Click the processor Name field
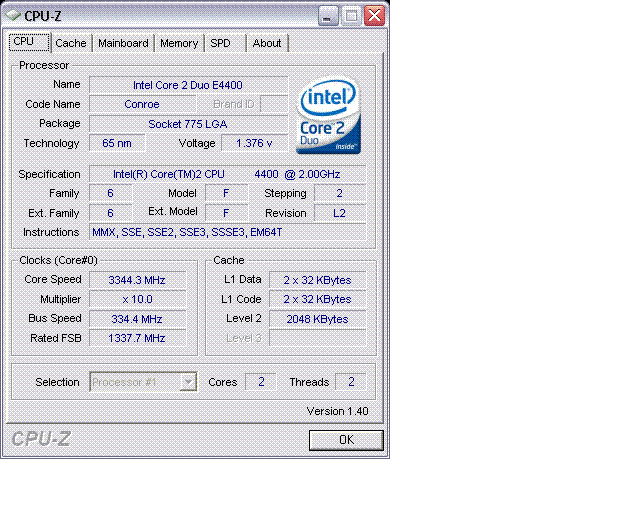This screenshot has height=512, width=640. pyautogui.click(x=188, y=85)
